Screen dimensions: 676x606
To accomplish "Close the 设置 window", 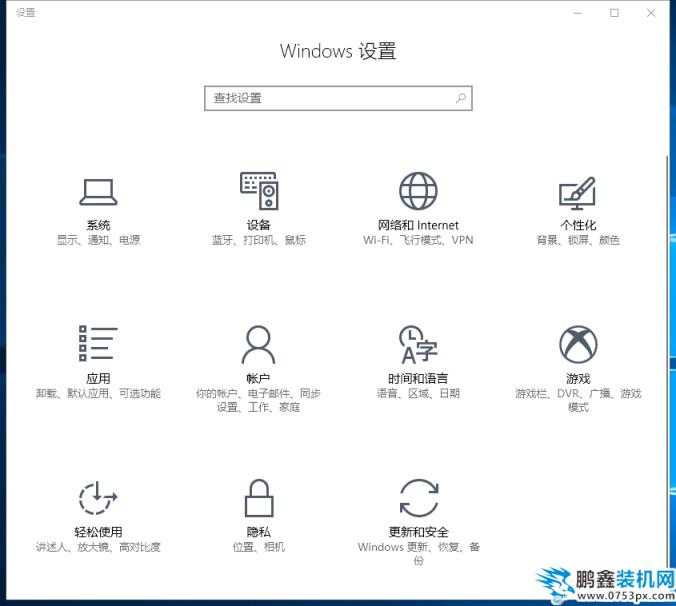I will pos(651,13).
